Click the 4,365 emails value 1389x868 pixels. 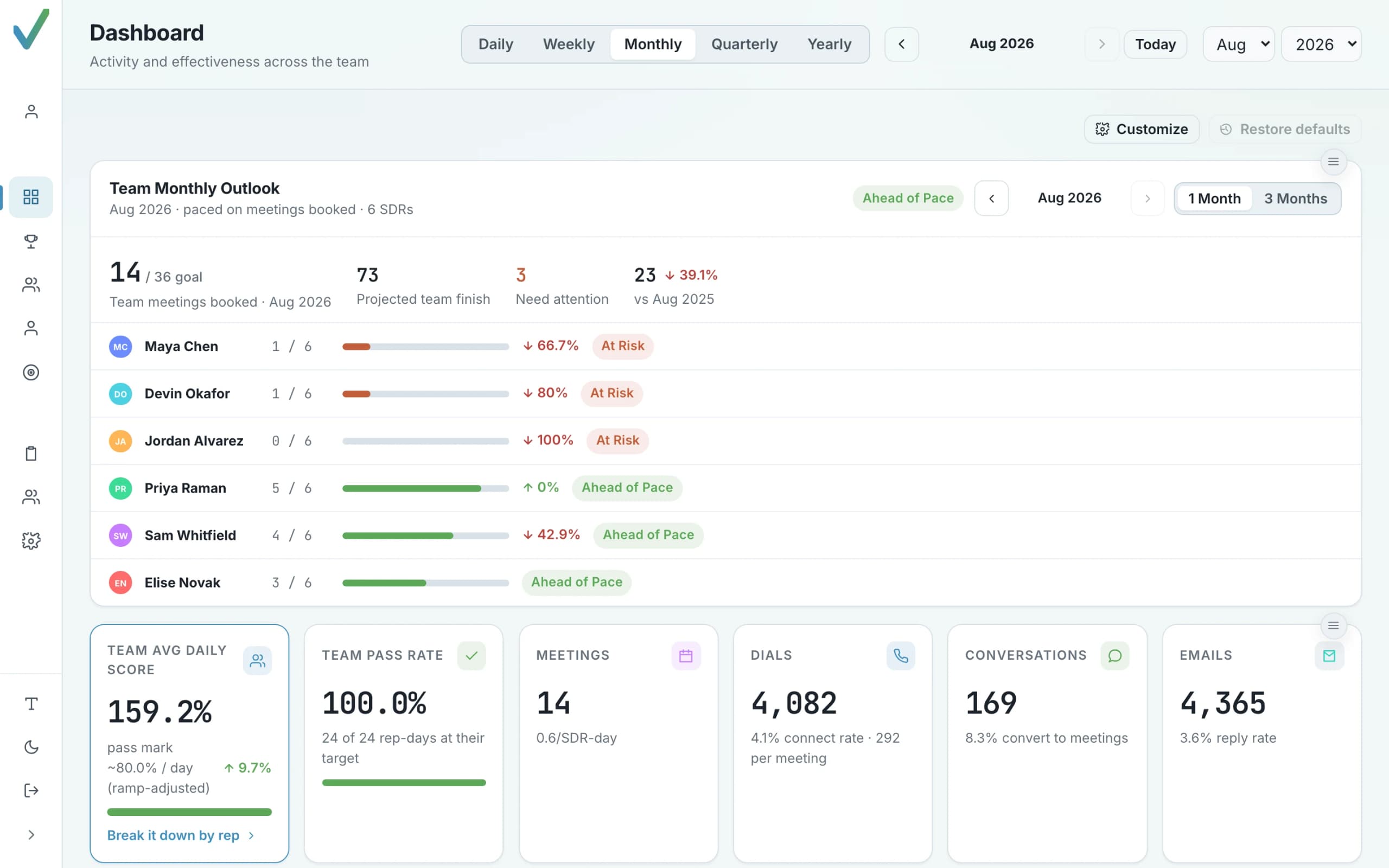[x=1222, y=704]
